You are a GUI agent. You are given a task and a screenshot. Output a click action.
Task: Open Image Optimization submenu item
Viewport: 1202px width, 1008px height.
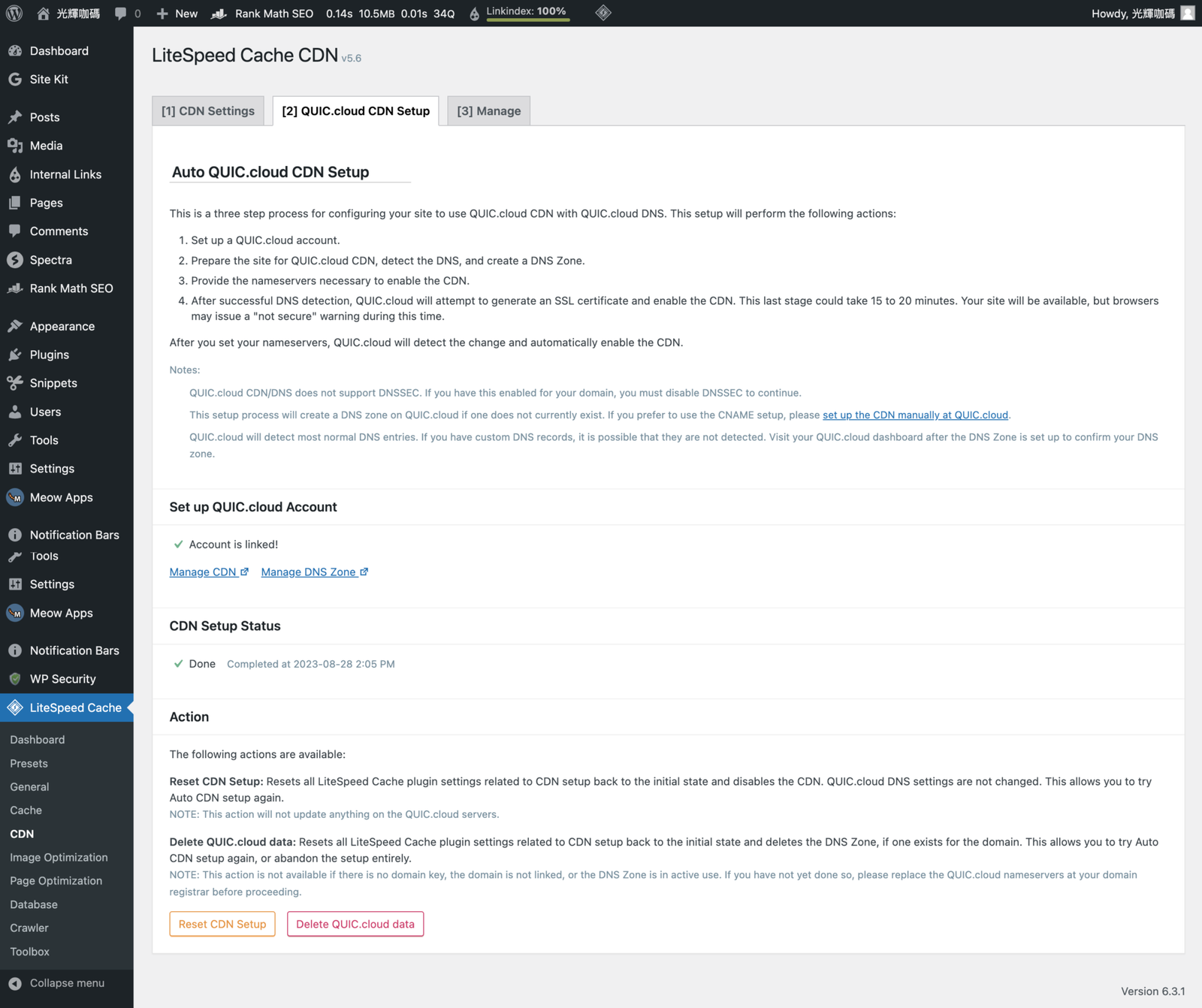click(x=59, y=858)
